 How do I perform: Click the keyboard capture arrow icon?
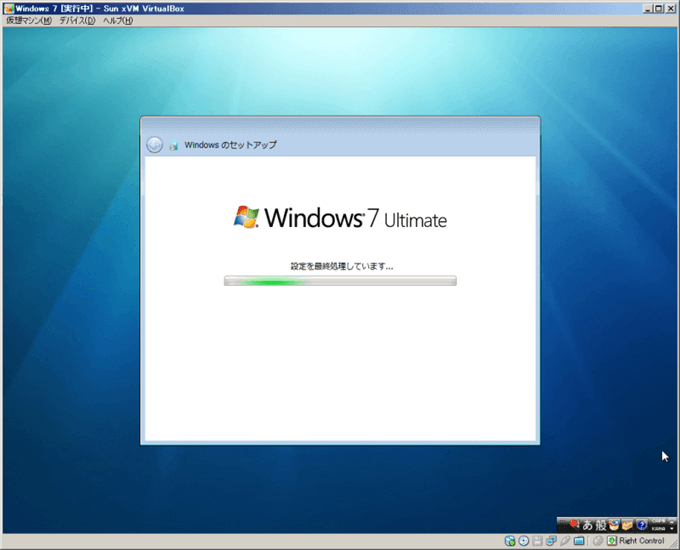(x=611, y=541)
